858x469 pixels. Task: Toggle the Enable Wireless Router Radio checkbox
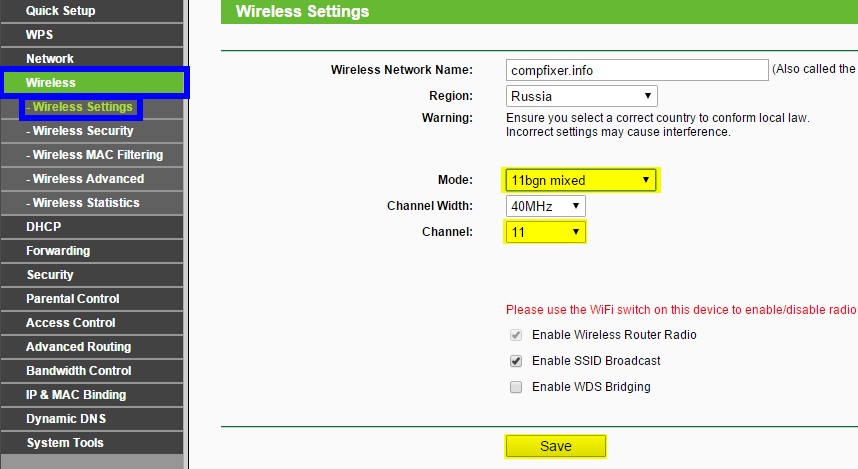coord(516,335)
